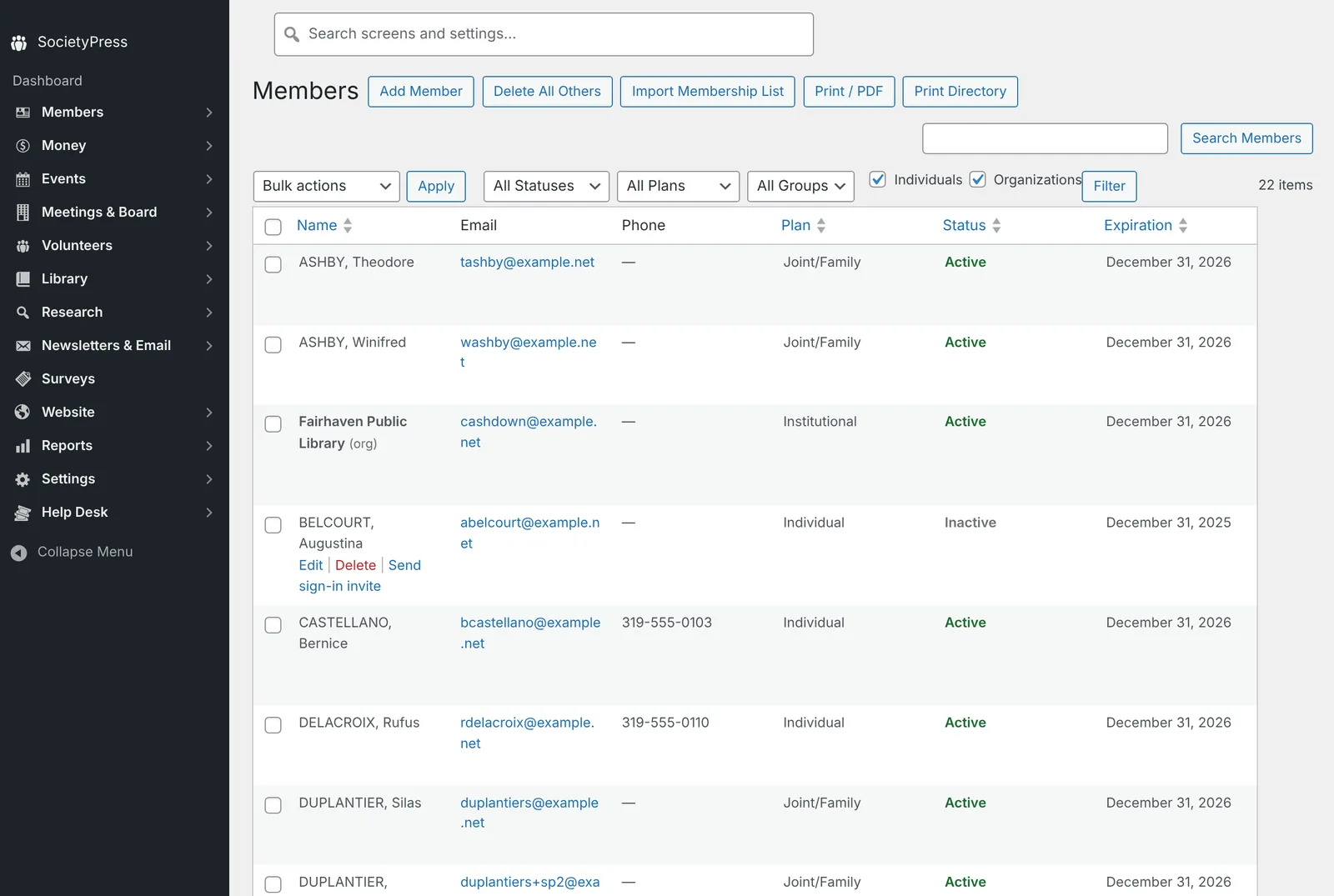
Task: Expand the Money submenu chevron
Action: pyautogui.click(x=209, y=146)
